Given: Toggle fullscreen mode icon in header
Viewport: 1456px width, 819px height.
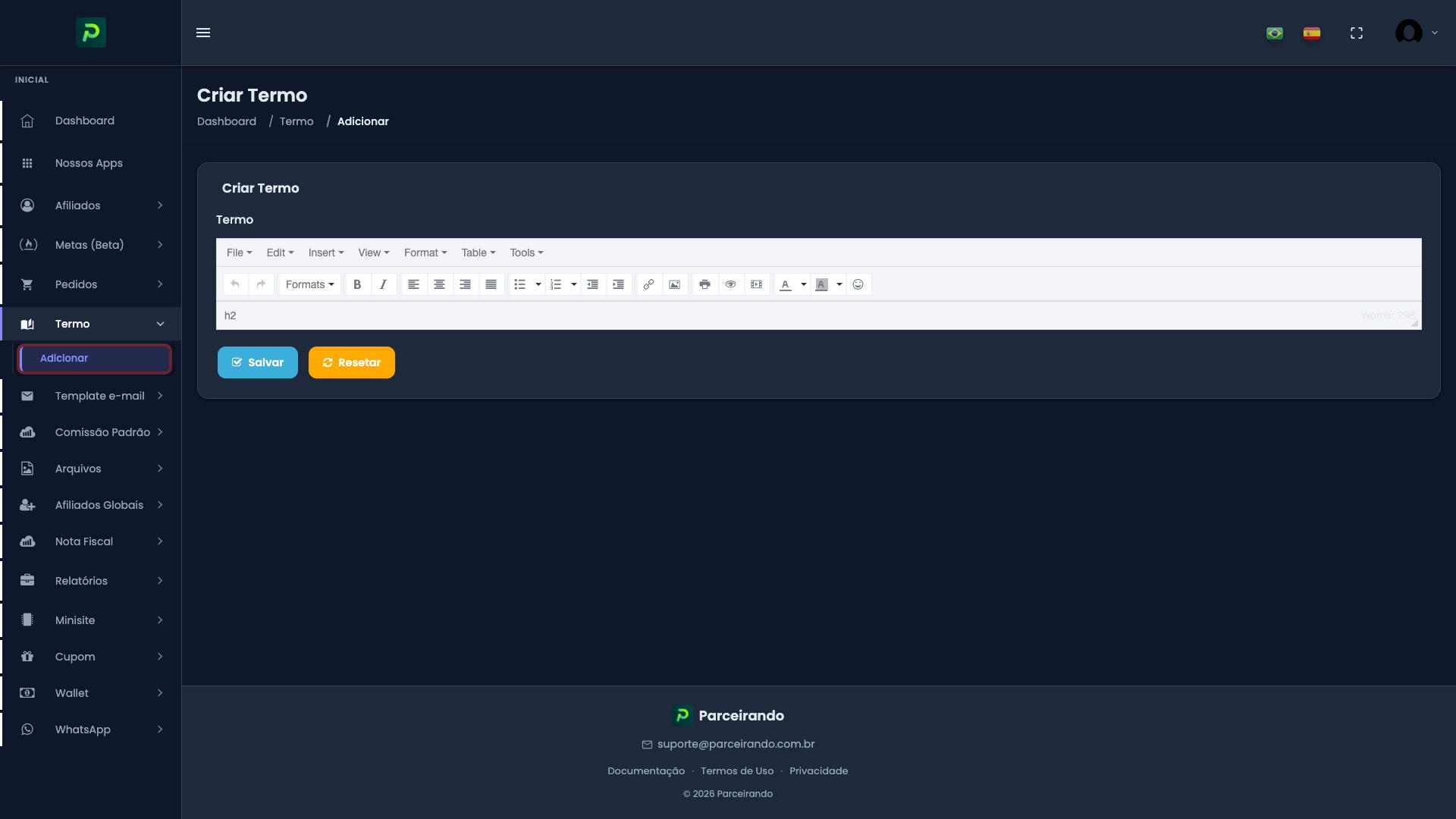Looking at the screenshot, I should coord(1357,33).
